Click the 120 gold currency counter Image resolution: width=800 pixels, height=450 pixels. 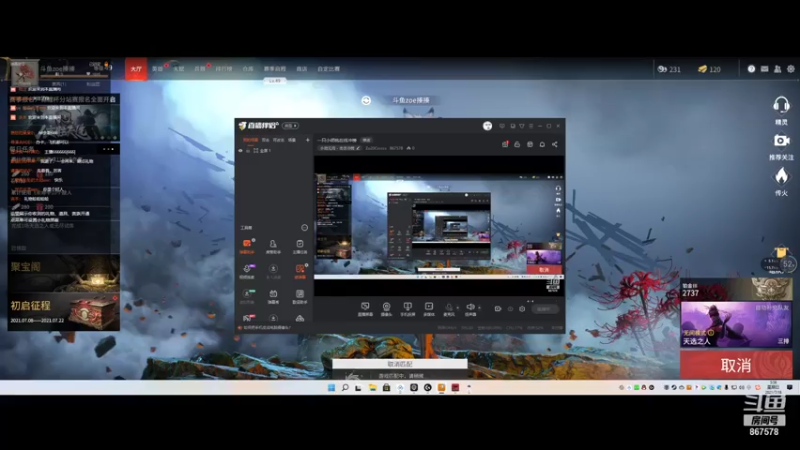709,69
